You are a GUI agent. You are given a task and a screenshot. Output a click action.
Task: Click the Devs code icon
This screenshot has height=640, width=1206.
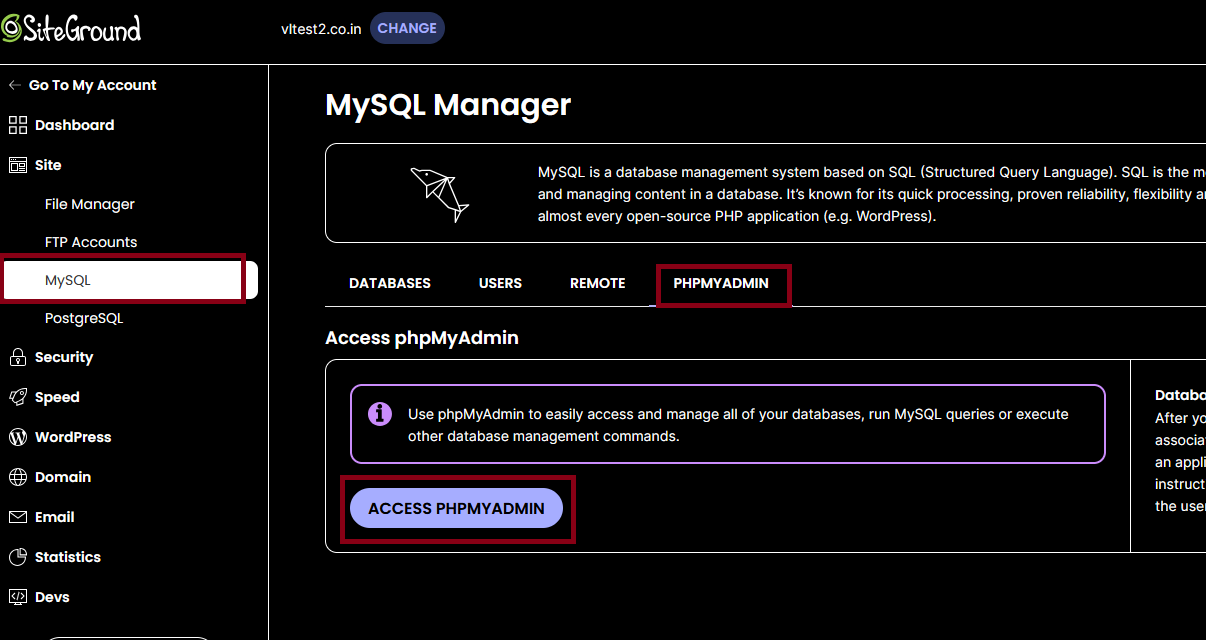pyautogui.click(x=18, y=597)
